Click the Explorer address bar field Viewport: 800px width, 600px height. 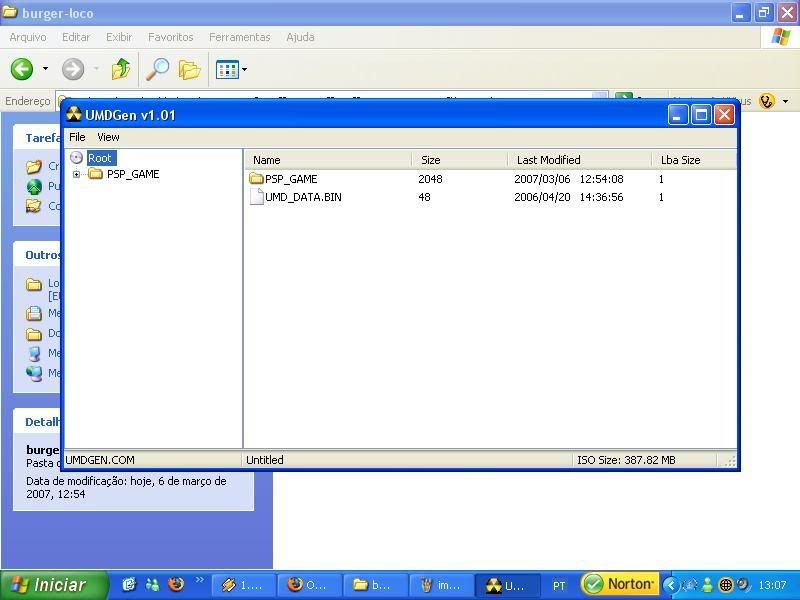click(332, 96)
